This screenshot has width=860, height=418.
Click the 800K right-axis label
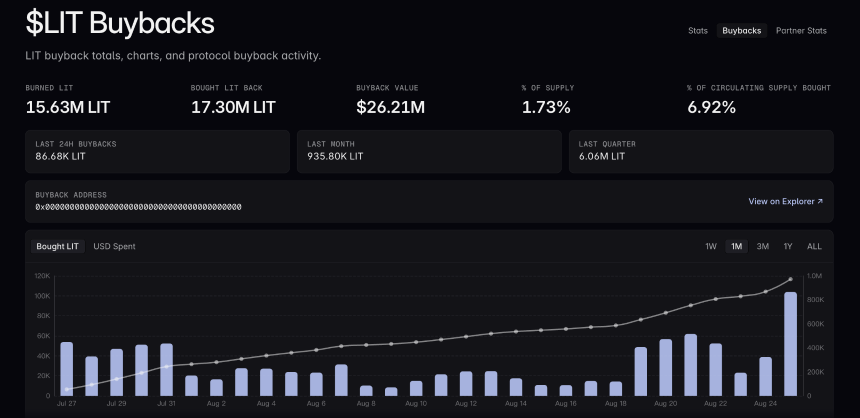coord(815,300)
